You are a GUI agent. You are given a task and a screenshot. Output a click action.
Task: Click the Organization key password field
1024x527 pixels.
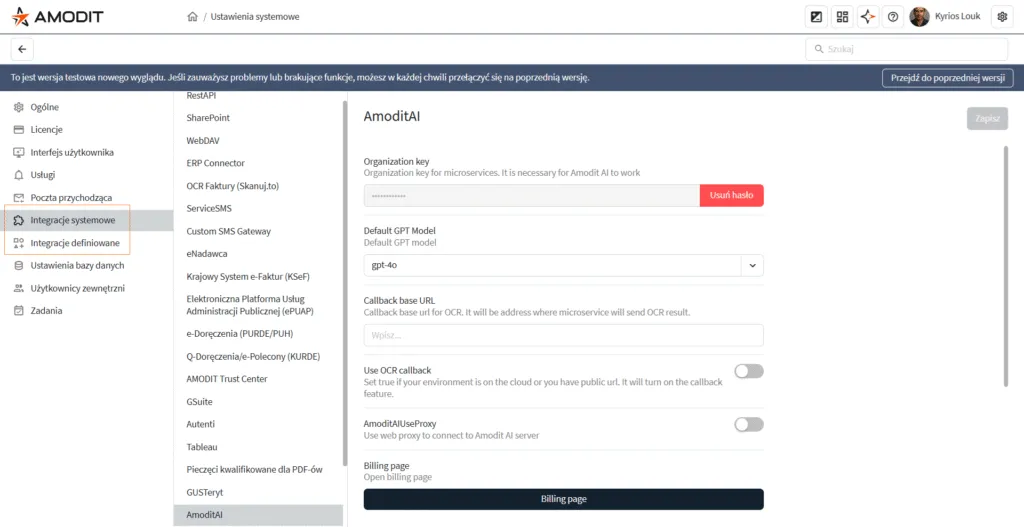coord(532,195)
